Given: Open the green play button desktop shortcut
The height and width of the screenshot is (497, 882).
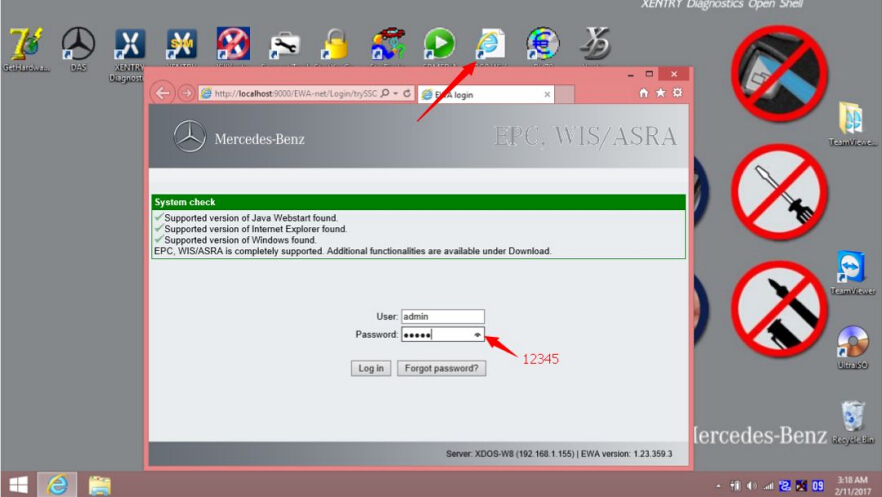Looking at the screenshot, I should coord(439,44).
